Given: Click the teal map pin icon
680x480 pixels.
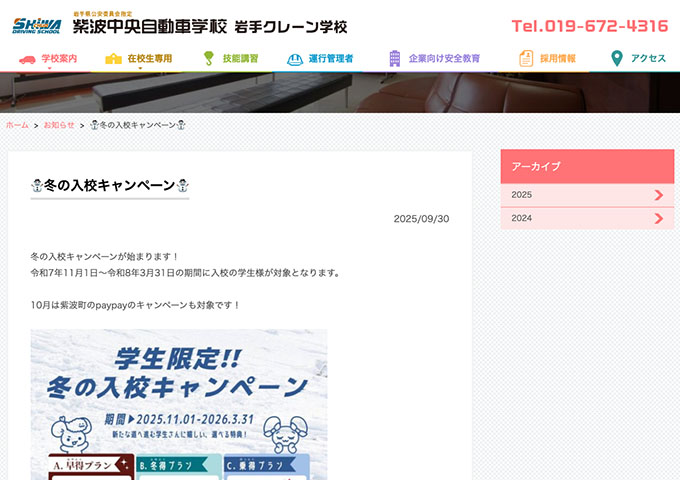Looking at the screenshot, I should (x=616, y=59).
